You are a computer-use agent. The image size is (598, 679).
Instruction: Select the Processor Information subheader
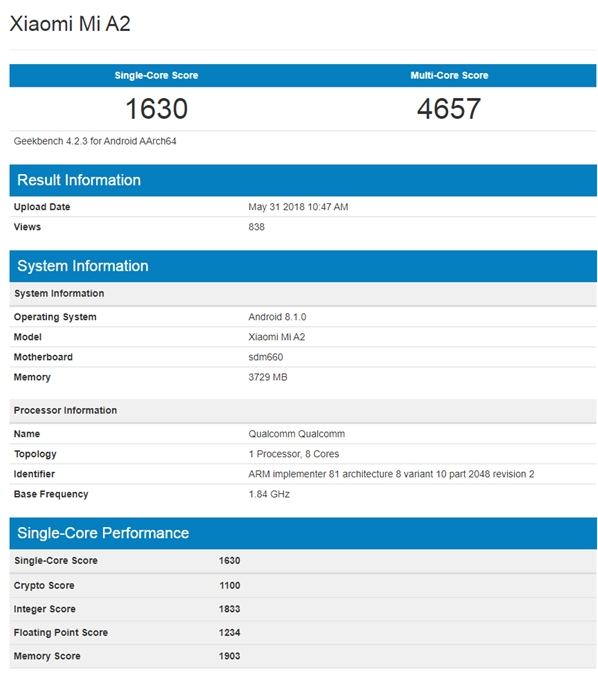click(x=303, y=411)
